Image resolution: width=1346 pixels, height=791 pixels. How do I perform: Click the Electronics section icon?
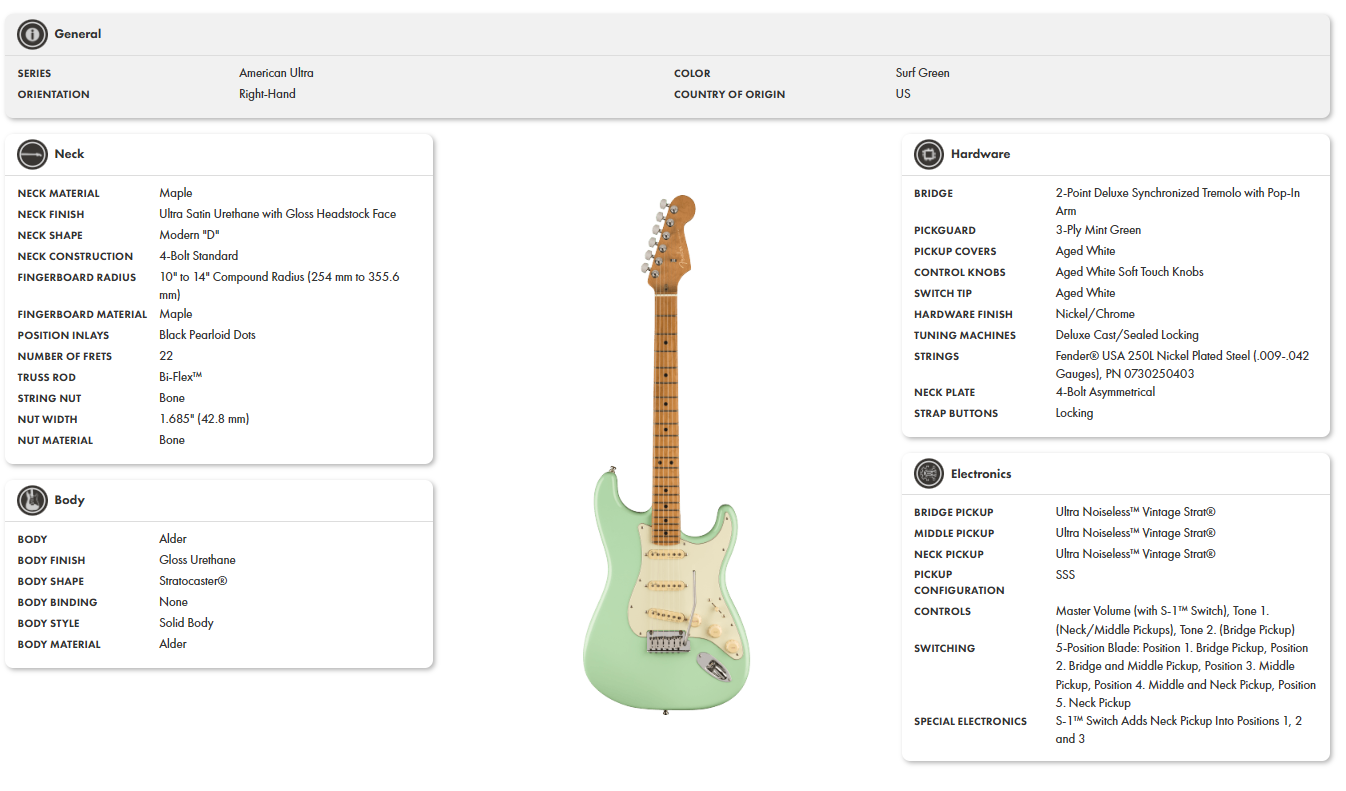929,474
